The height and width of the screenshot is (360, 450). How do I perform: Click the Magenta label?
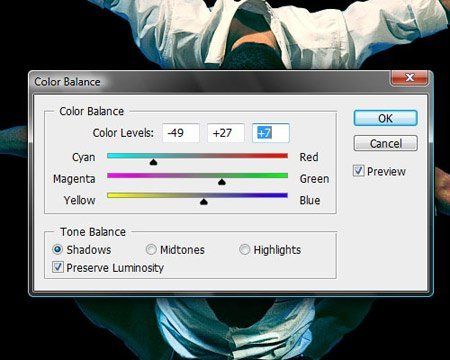(x=74, y=179)
